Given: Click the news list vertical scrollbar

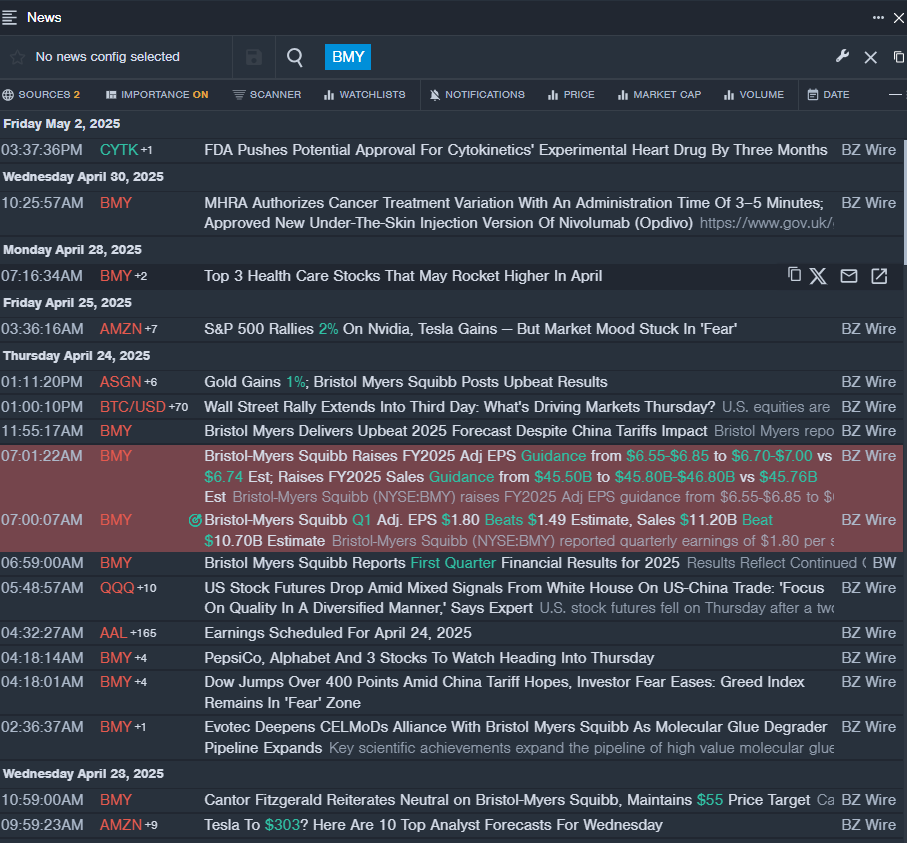Looking at the screenshot, I should click(x=905, y=203).
